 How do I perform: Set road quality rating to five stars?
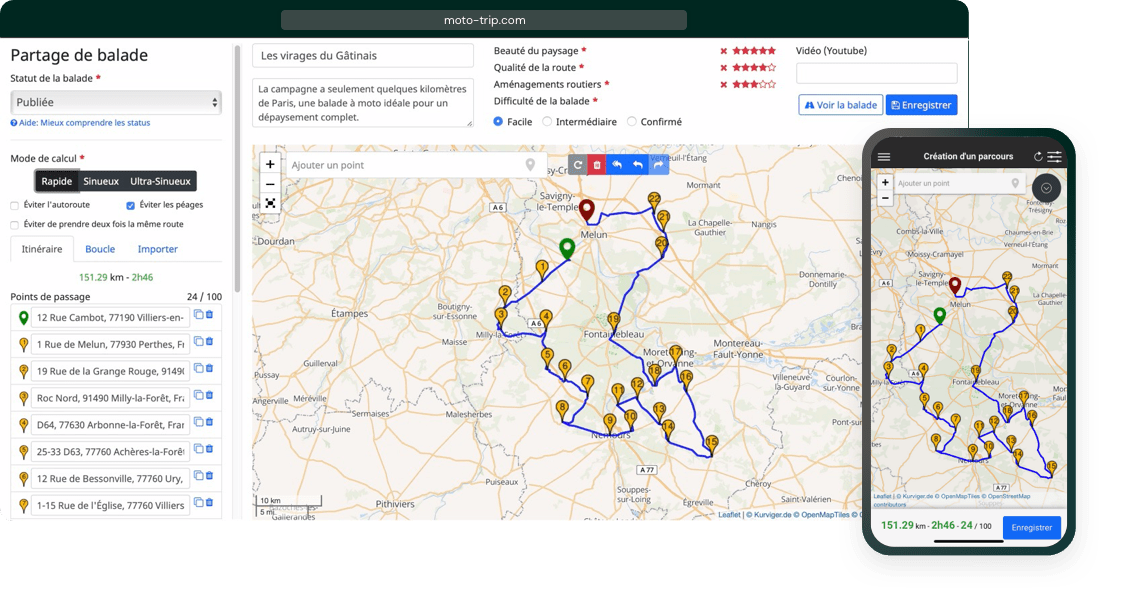(771, 68)
